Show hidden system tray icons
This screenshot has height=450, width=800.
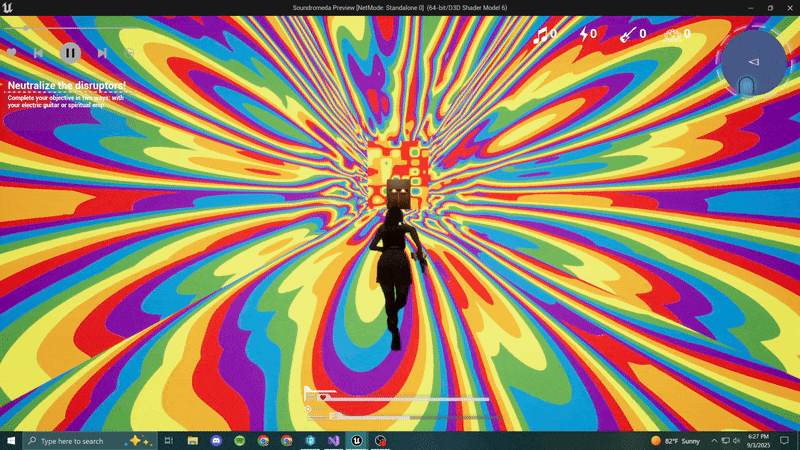click(x=714, y=441)
